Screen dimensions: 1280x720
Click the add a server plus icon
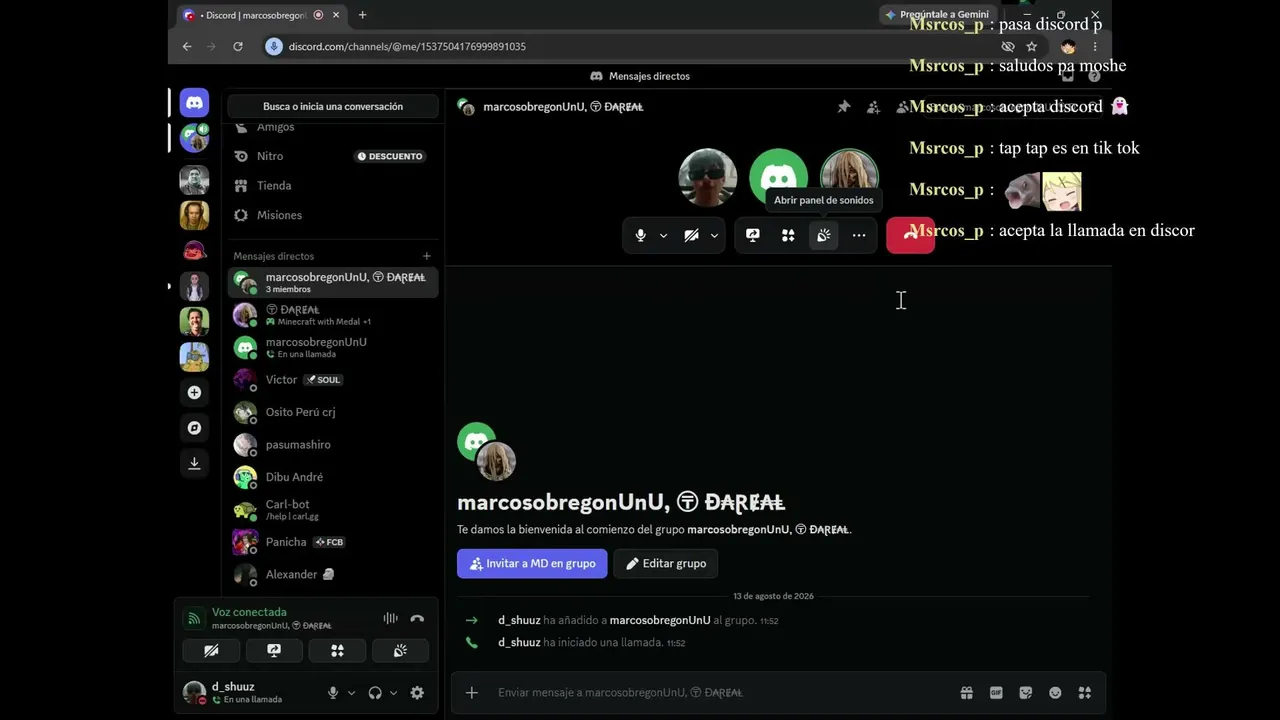coord(194,393)
